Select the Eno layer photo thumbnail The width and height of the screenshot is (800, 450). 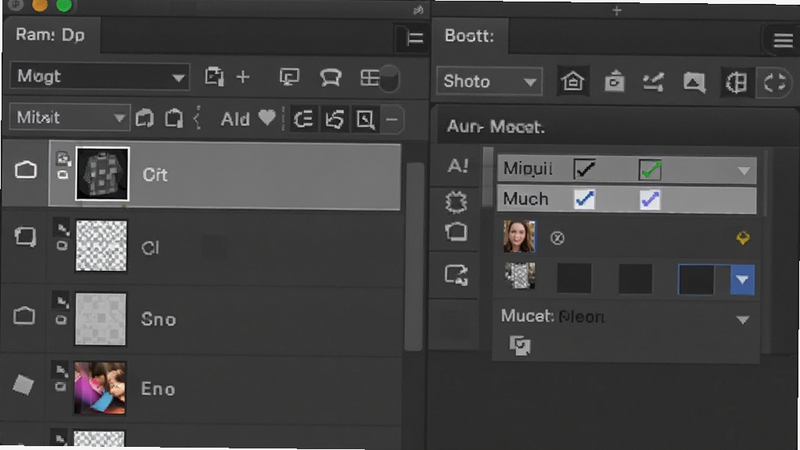click(x=100, y=388)
